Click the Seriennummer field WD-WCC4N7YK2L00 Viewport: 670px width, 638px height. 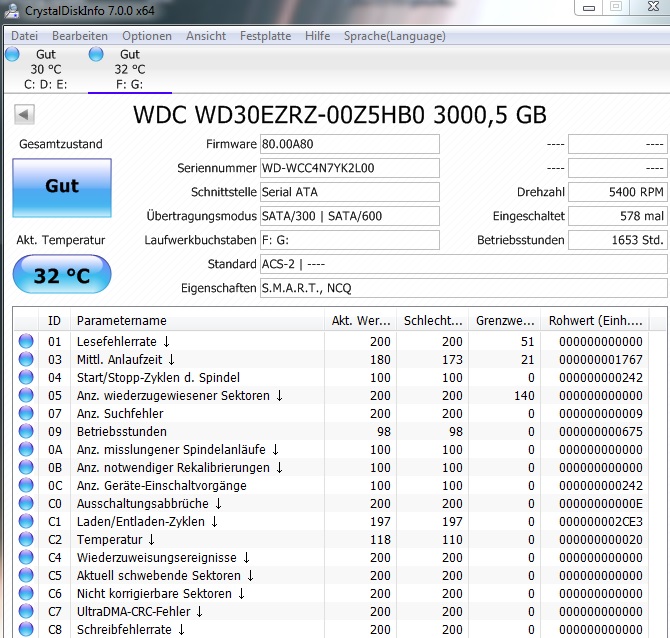tap(350, 168)
